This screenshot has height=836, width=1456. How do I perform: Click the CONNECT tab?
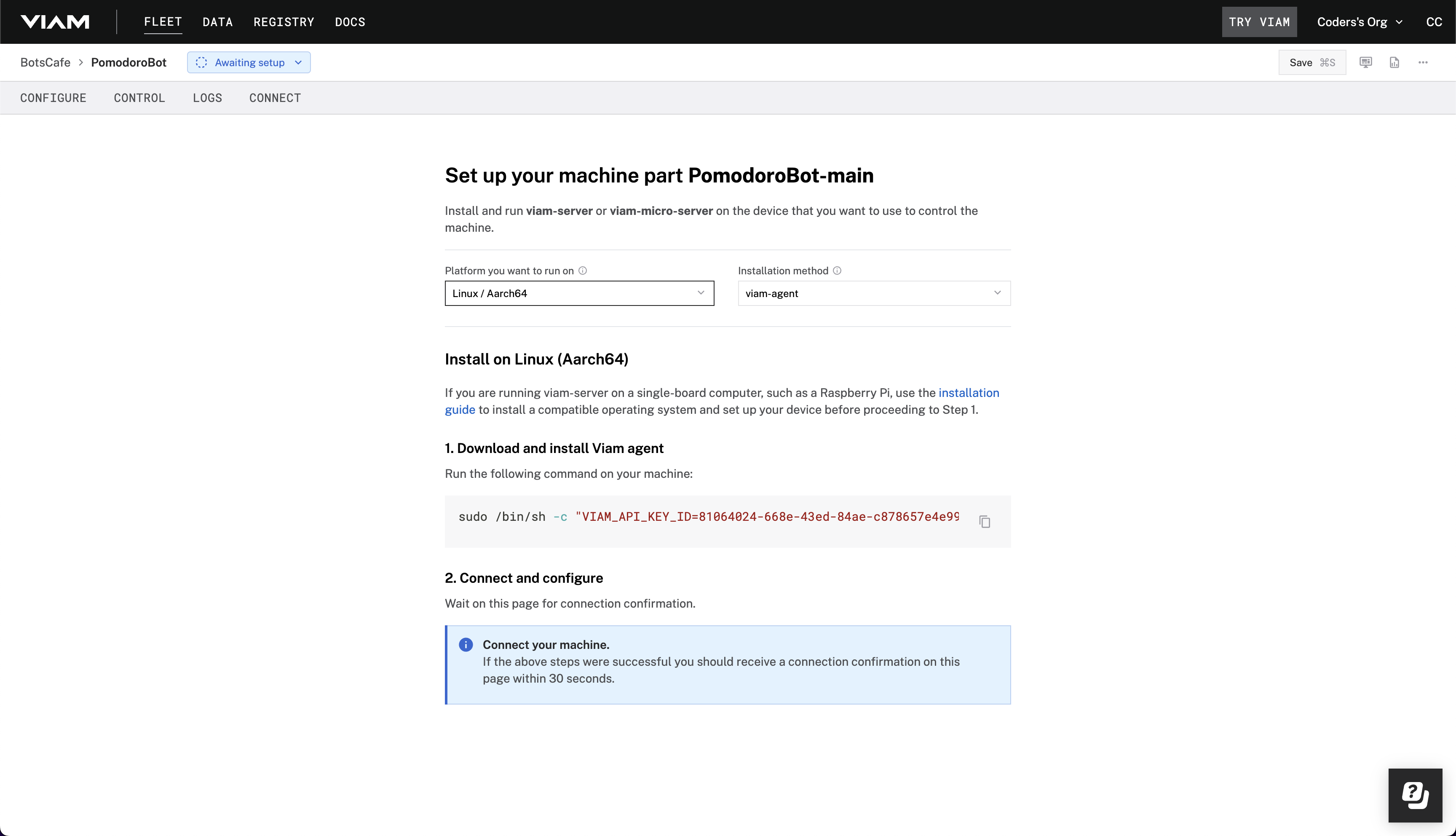click(x=275, y=97)
